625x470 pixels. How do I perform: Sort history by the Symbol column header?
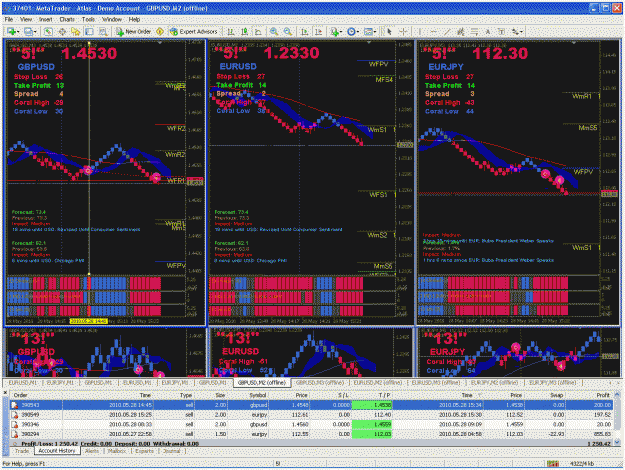[x=250, y=395]
